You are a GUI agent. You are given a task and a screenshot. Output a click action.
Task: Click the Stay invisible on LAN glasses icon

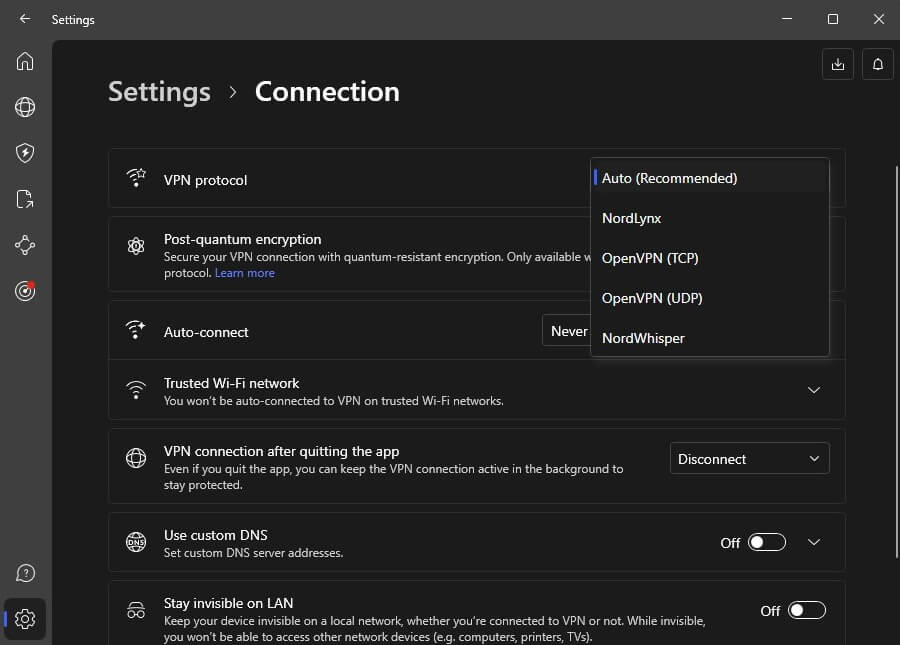pos(136,609)
